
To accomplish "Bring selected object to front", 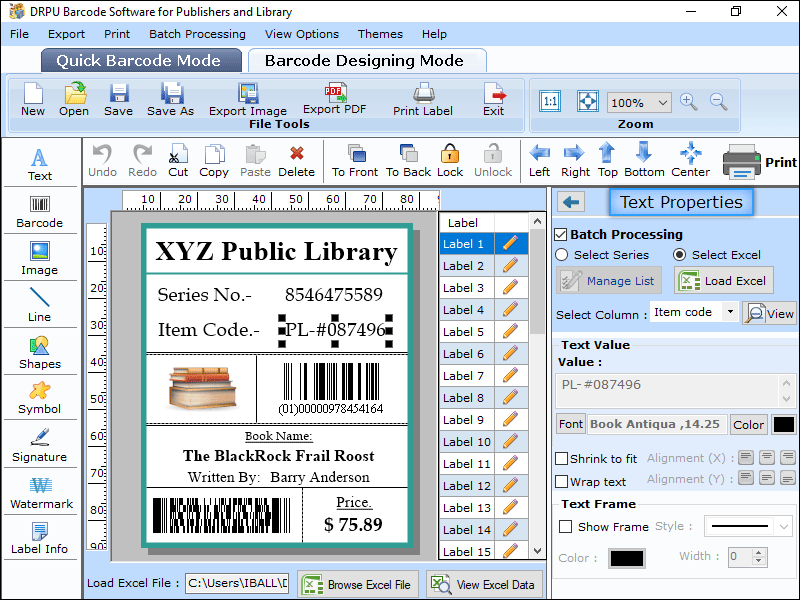I will [355, 161].
